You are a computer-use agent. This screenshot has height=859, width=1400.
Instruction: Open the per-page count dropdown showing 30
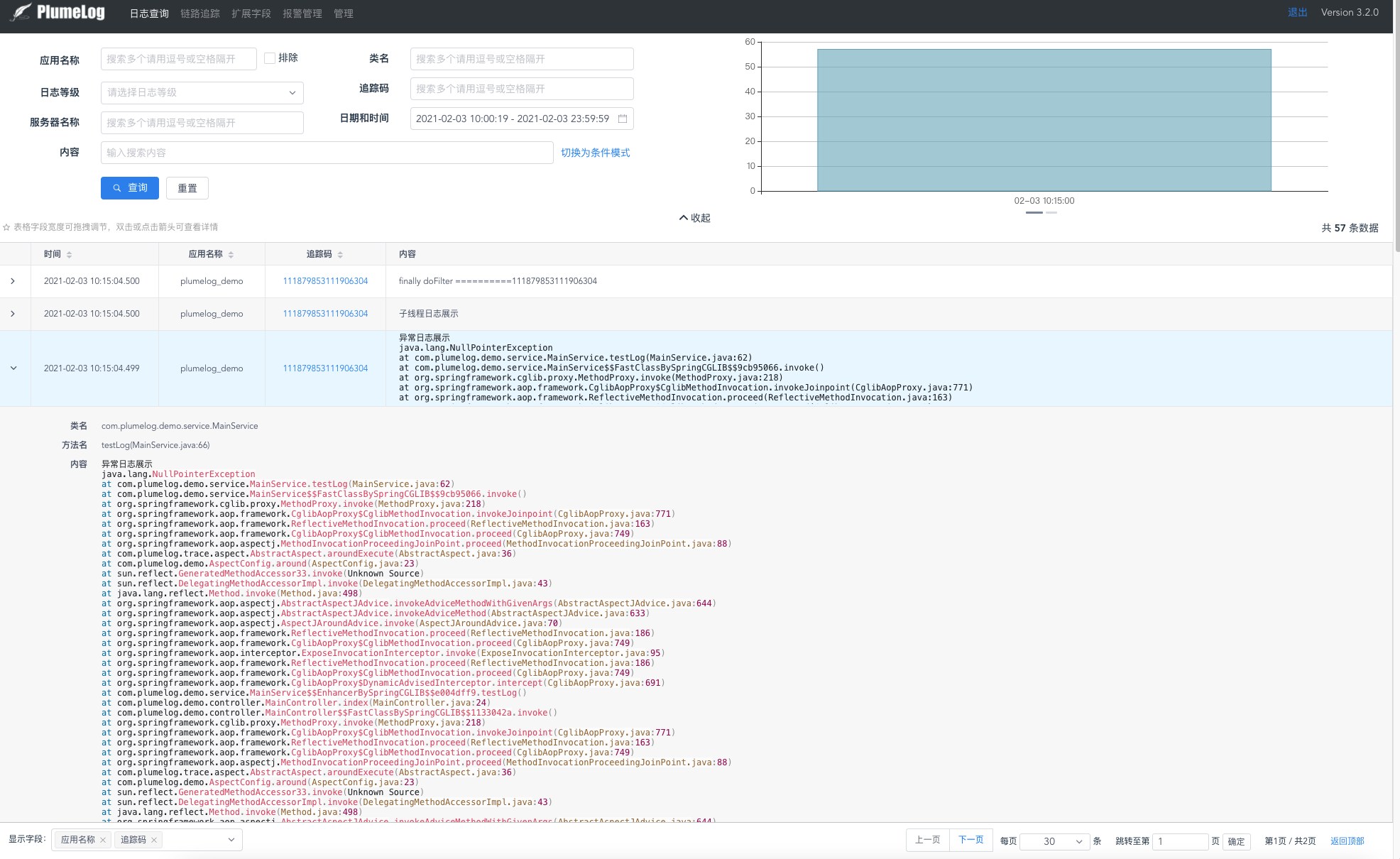pos(1054,841)
